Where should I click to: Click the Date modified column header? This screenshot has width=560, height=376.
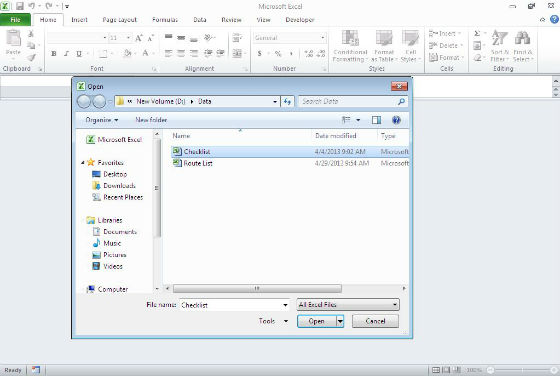click(x=335, y=136)
